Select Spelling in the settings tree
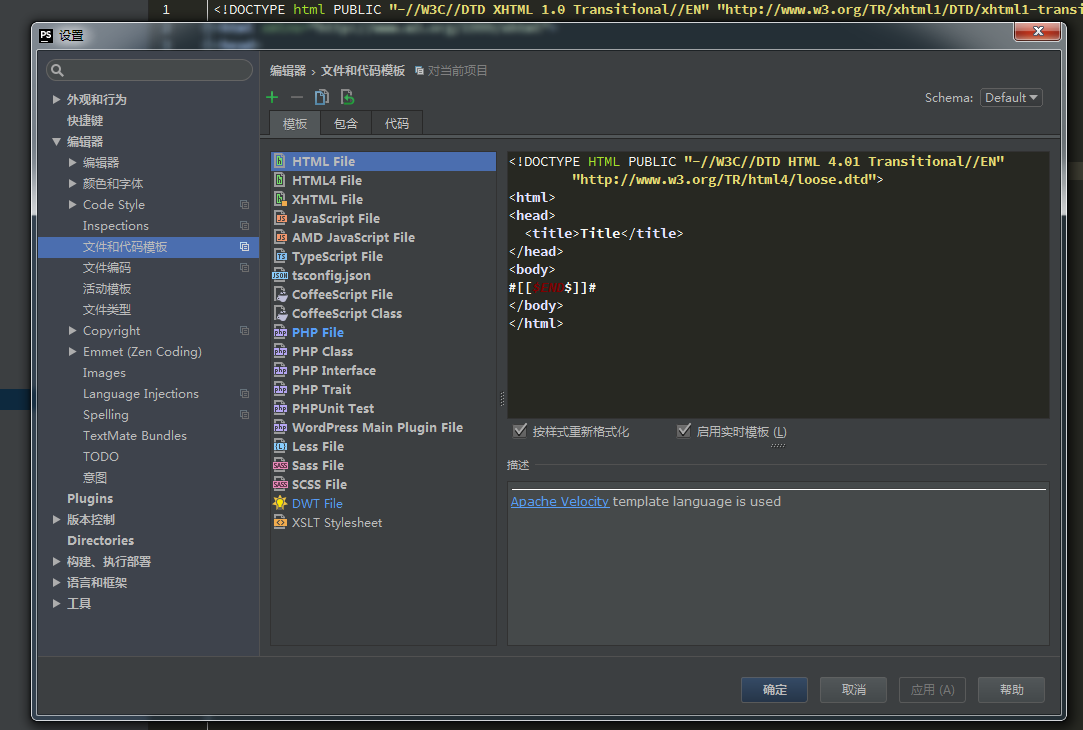Screen dimensions: 1083x730 point(106,414)
